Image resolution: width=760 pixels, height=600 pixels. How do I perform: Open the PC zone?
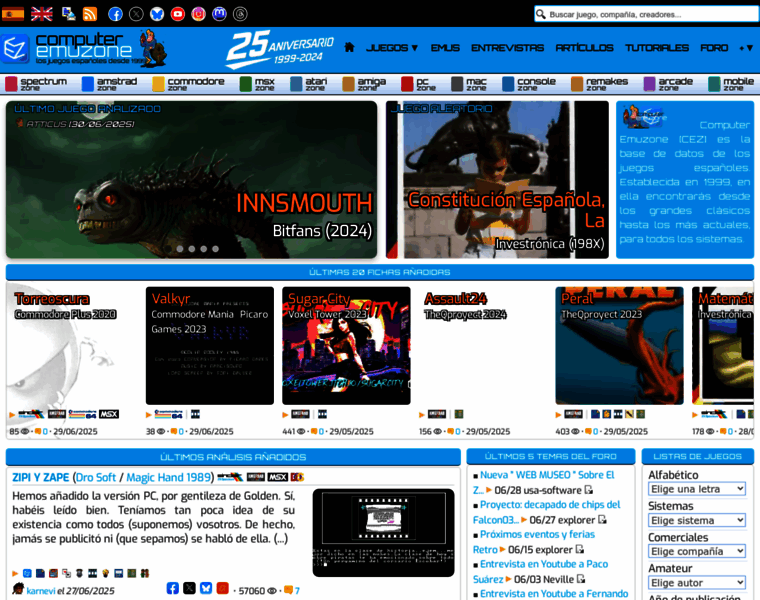(x=418, y=84)
